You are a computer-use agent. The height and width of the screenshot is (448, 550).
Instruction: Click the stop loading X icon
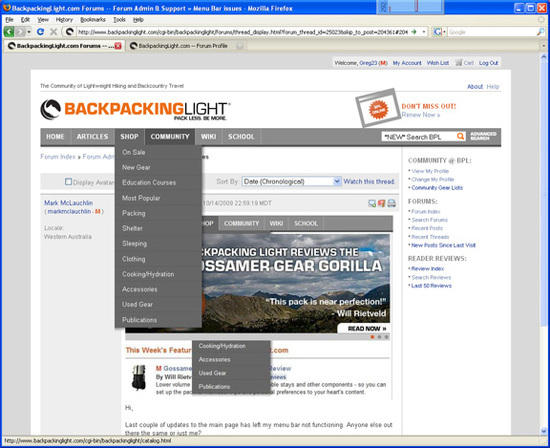[x=53, y=32]
